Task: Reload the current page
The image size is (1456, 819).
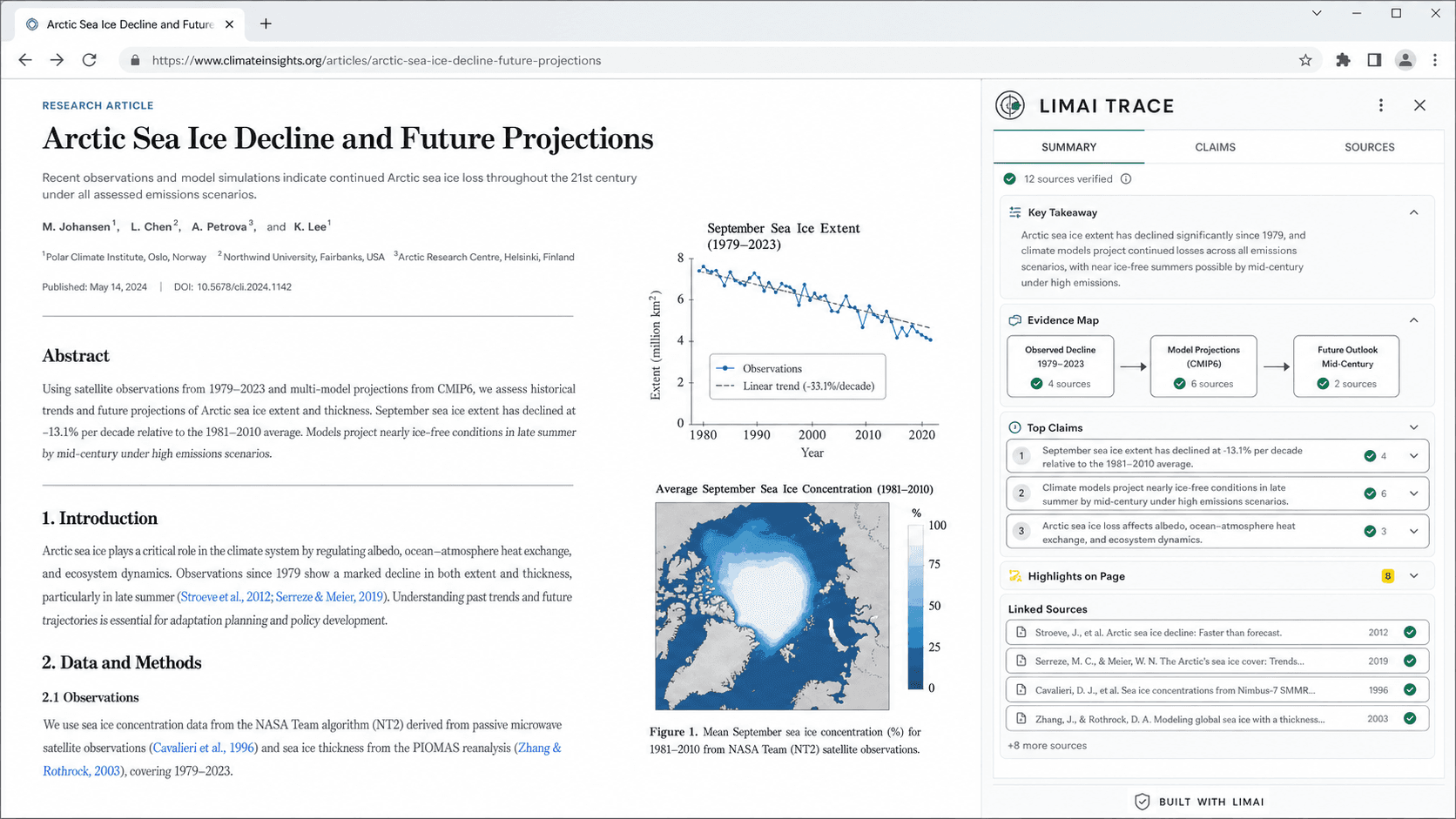Action: (89, 60)
